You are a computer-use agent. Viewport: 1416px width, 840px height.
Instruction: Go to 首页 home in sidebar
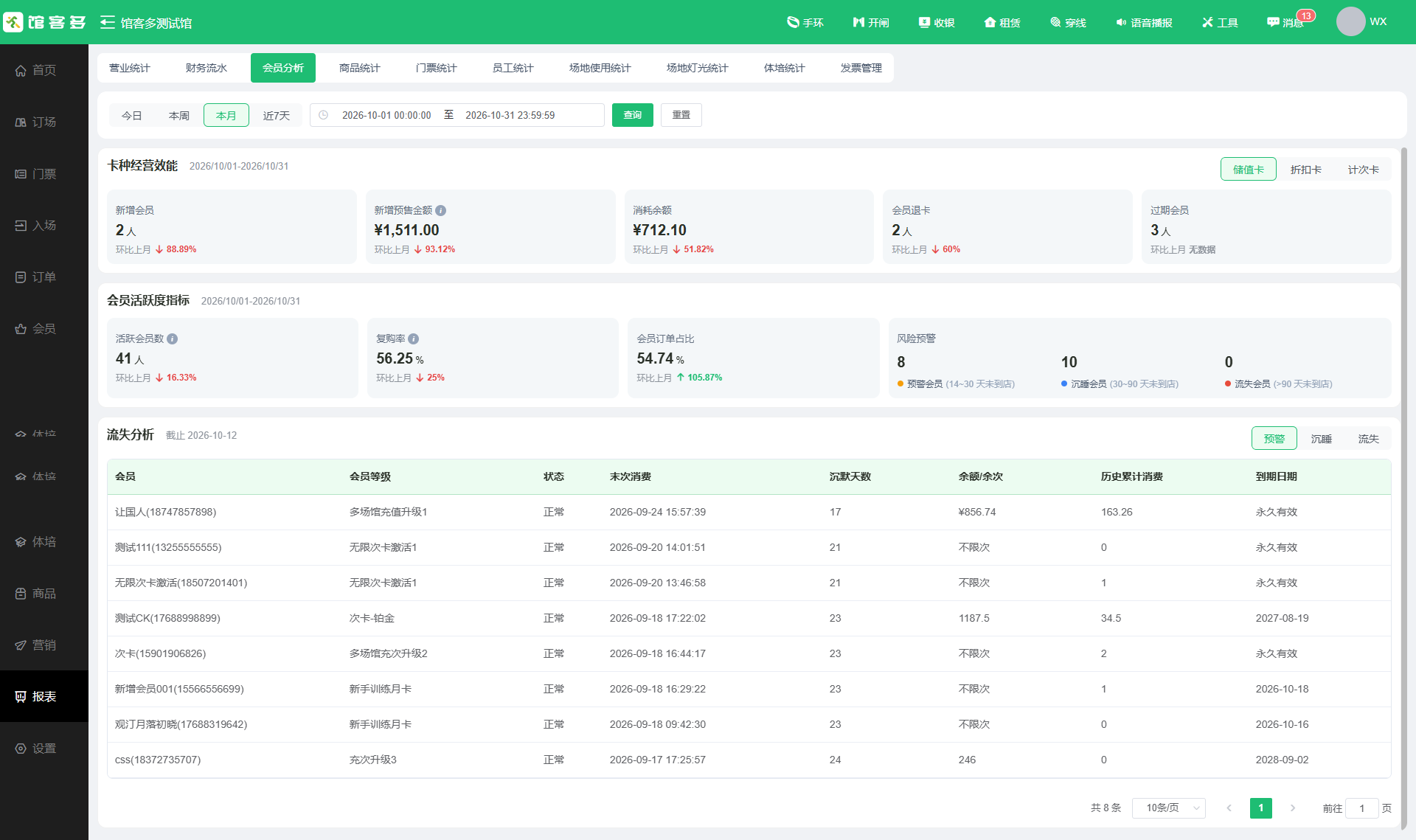tap(44, 70)
